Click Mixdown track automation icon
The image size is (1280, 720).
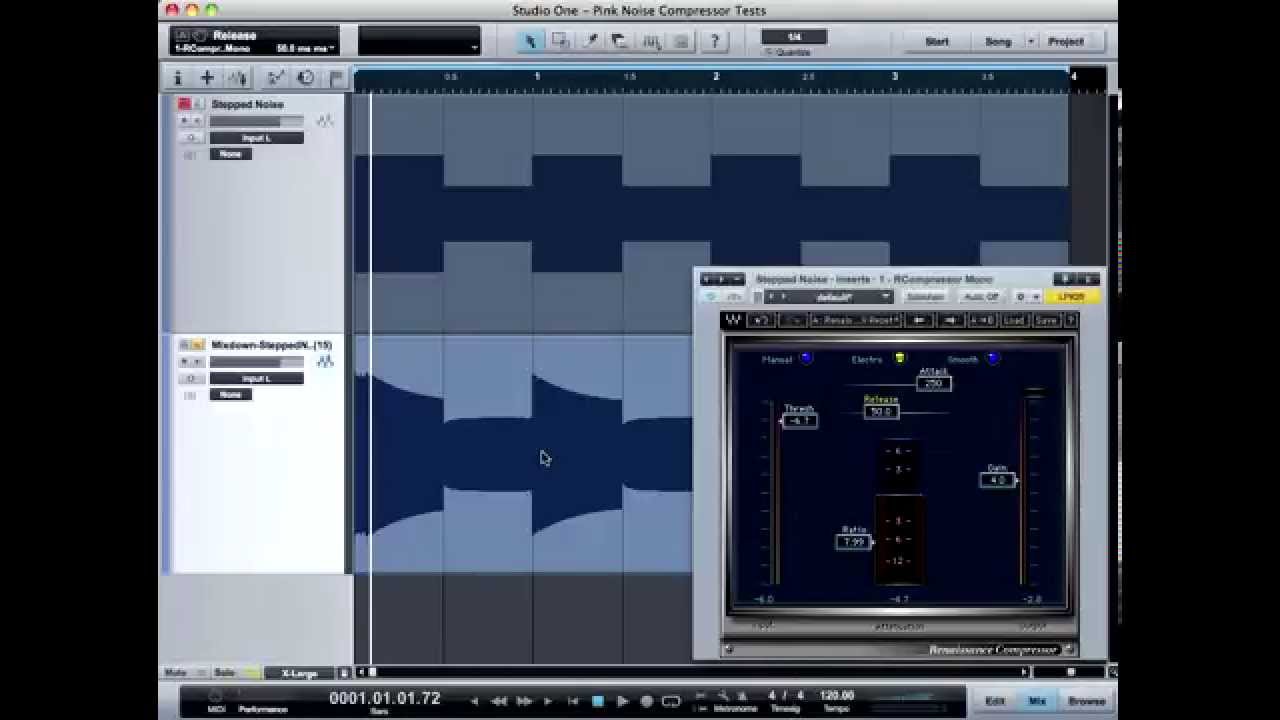click(325, 362)
